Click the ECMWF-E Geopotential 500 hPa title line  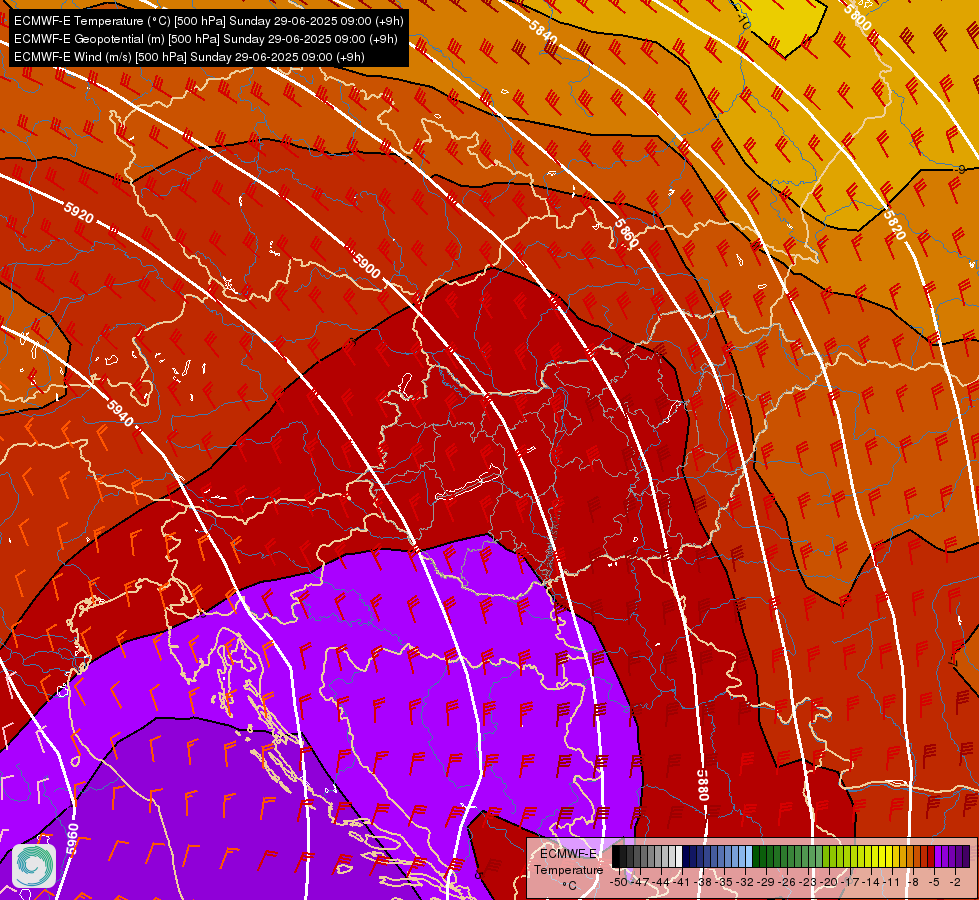[205, 39]
